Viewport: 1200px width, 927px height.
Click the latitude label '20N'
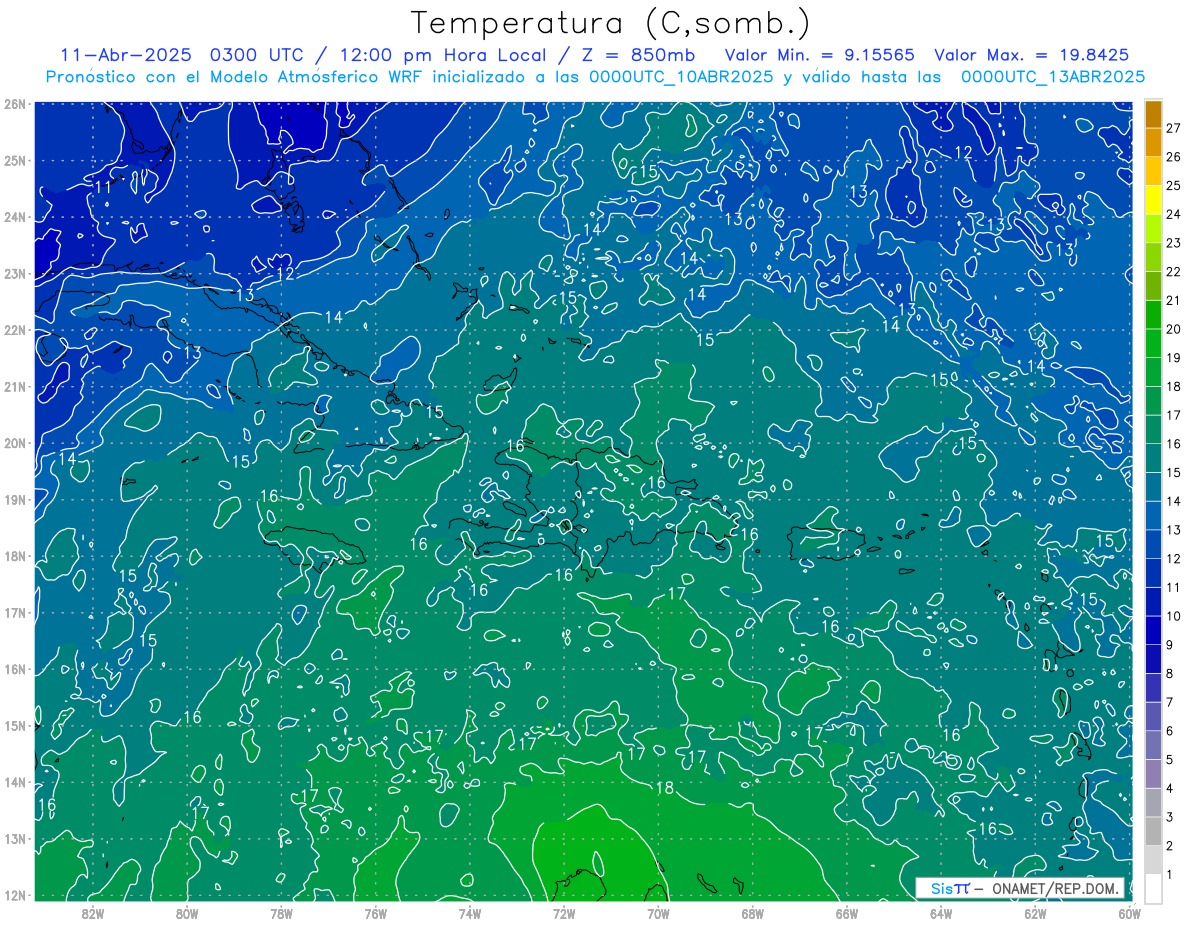(14, 443)
